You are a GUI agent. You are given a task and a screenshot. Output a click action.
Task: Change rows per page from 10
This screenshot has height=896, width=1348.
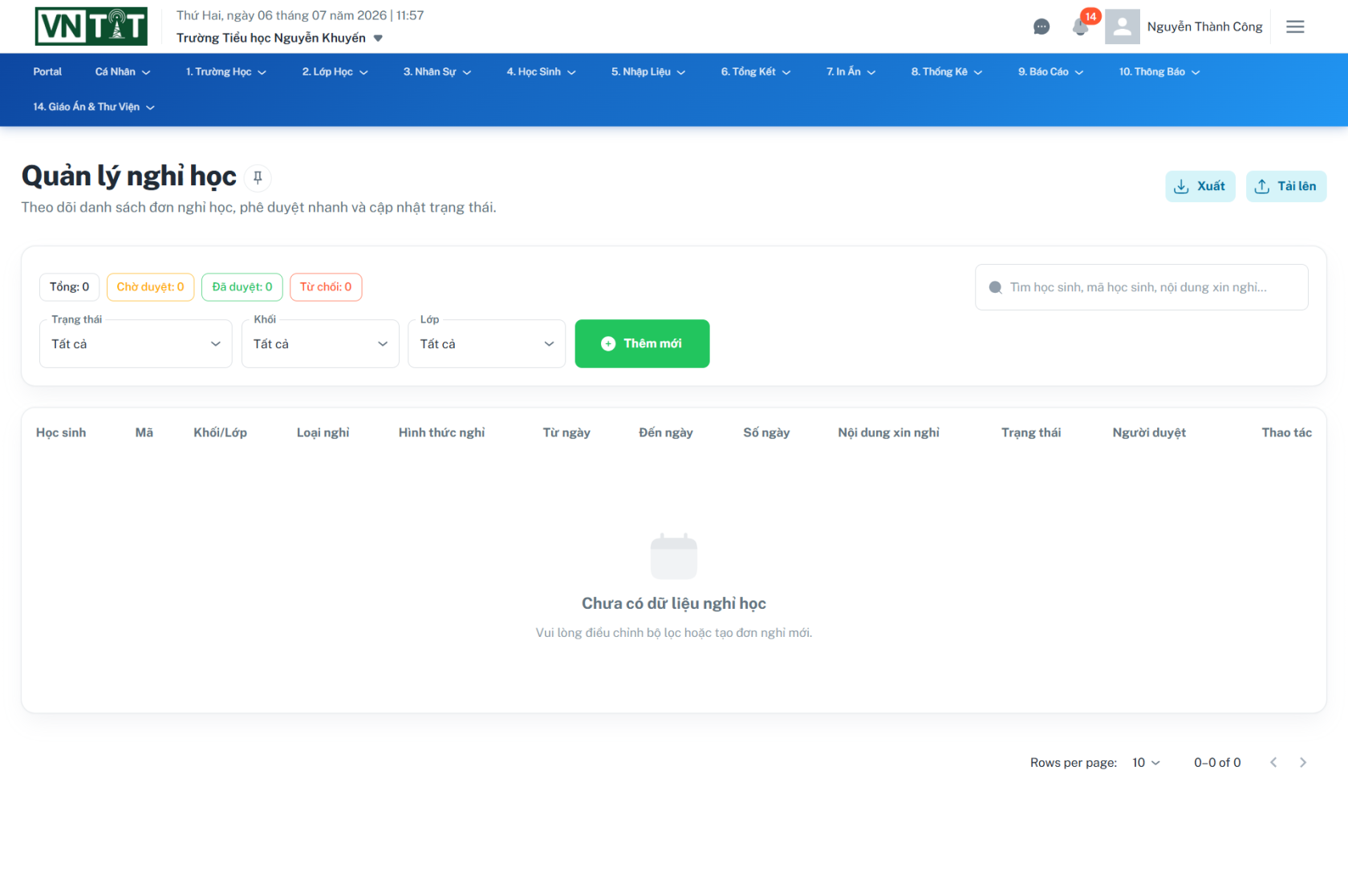(x=1146, y=763)
